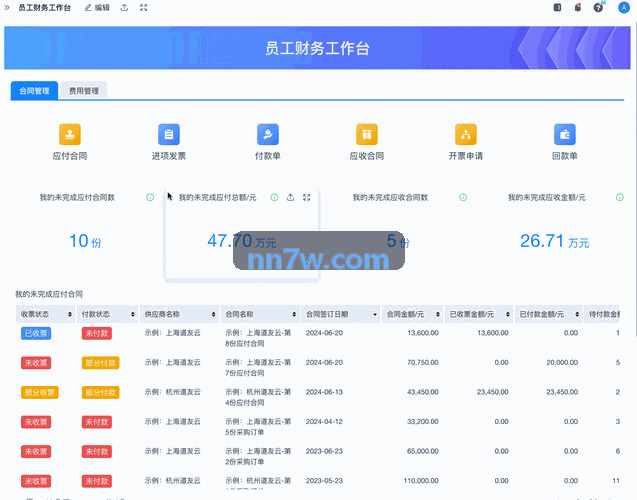Sort by 已付款金额/元 column

click(577, 314)
